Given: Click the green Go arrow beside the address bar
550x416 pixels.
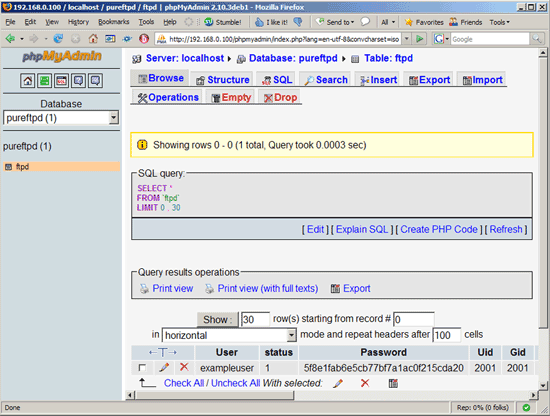Looking at the screenshot, I should (419, 39).
